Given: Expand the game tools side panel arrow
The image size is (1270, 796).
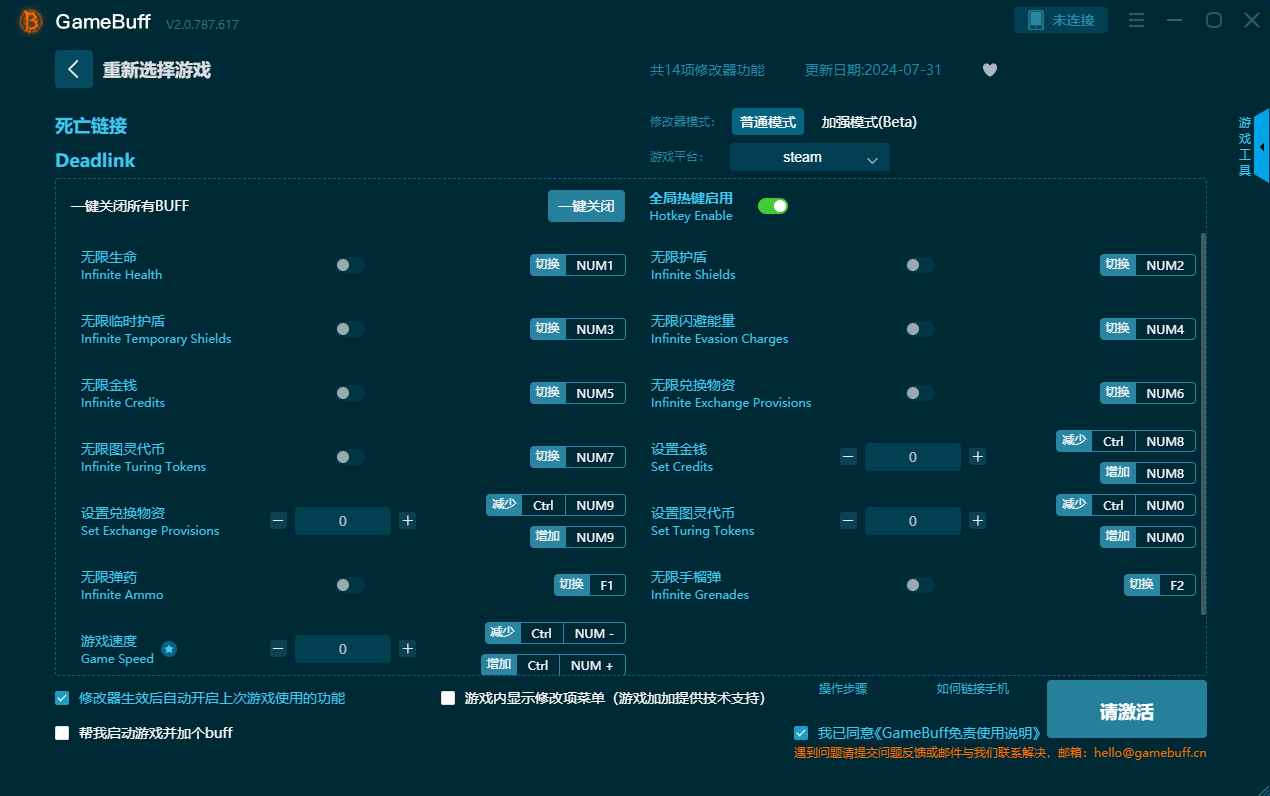Looking at the screenshot, I should pos(1262,146).
